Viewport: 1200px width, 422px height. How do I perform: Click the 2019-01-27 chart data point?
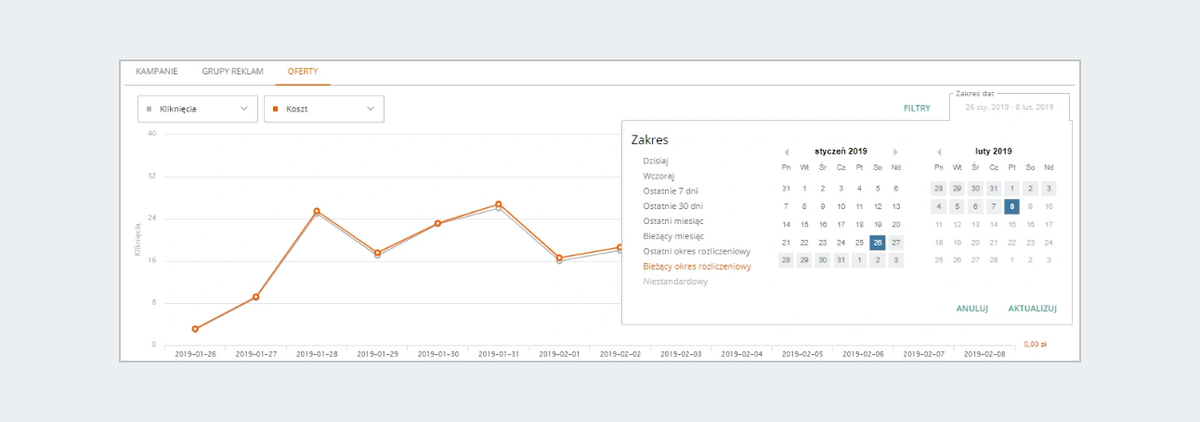click(x=256, y=297)
